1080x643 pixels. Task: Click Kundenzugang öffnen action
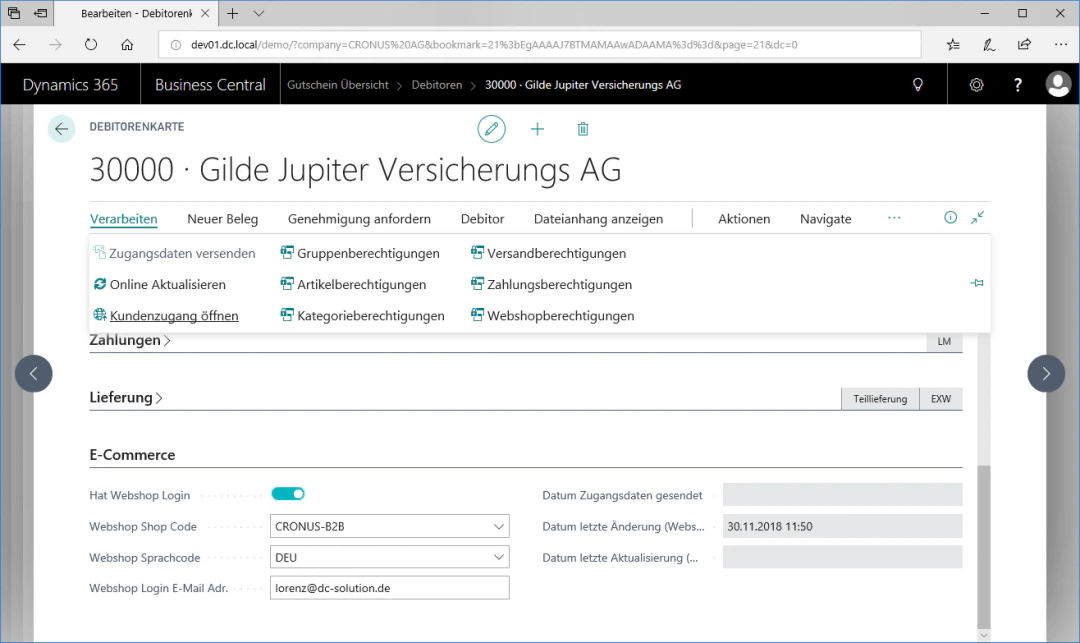point(166,315)
